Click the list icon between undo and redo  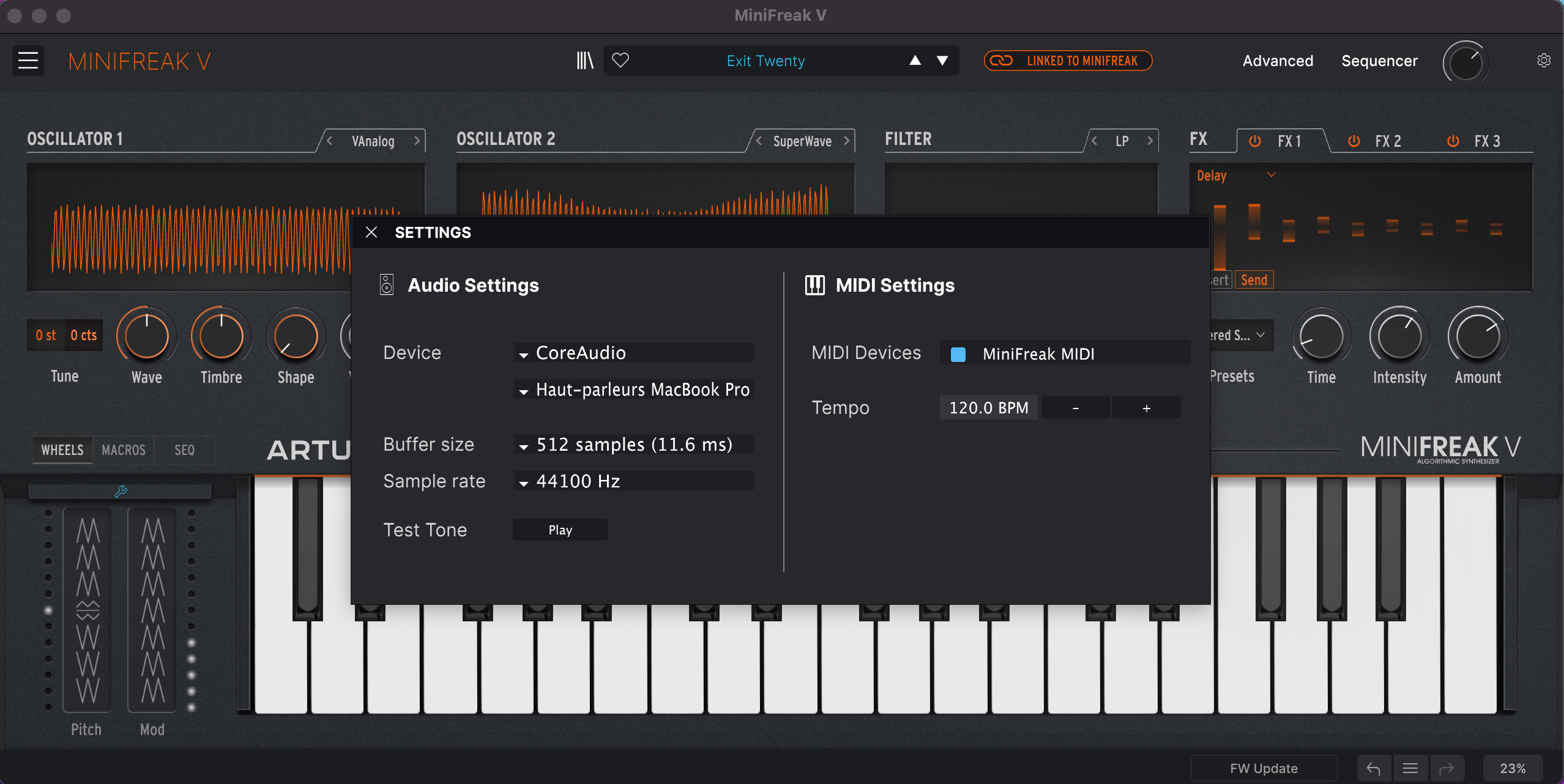(1410, 767)
